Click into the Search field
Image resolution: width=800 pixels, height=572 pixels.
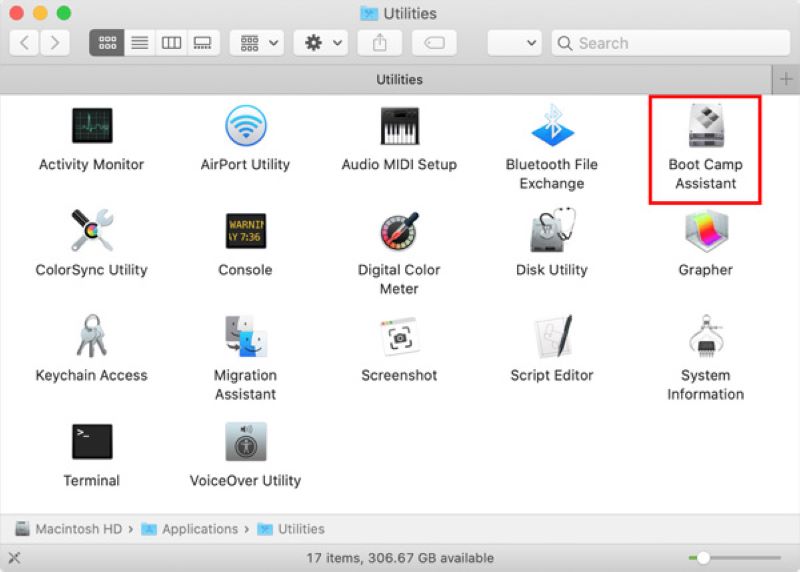(x=670, y=42)
